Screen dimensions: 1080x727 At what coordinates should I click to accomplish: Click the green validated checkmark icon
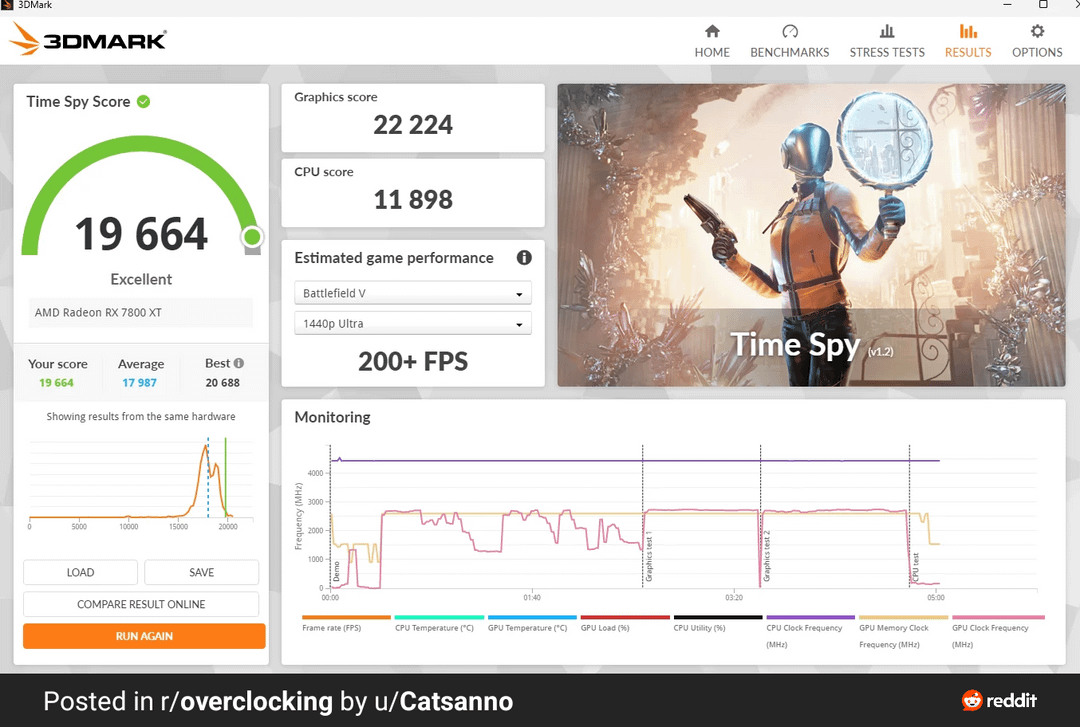[x=143, y=102]
